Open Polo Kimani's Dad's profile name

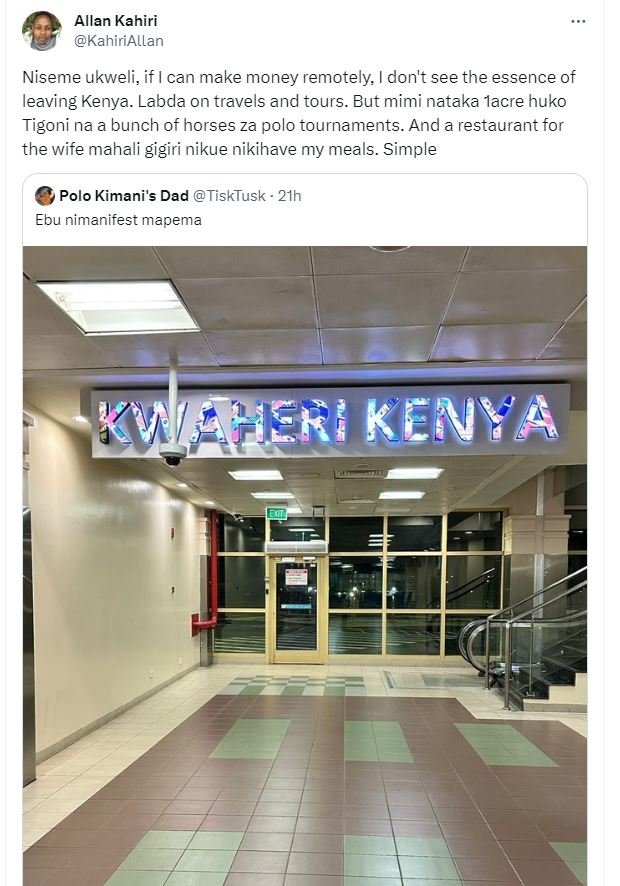point(124,196)
